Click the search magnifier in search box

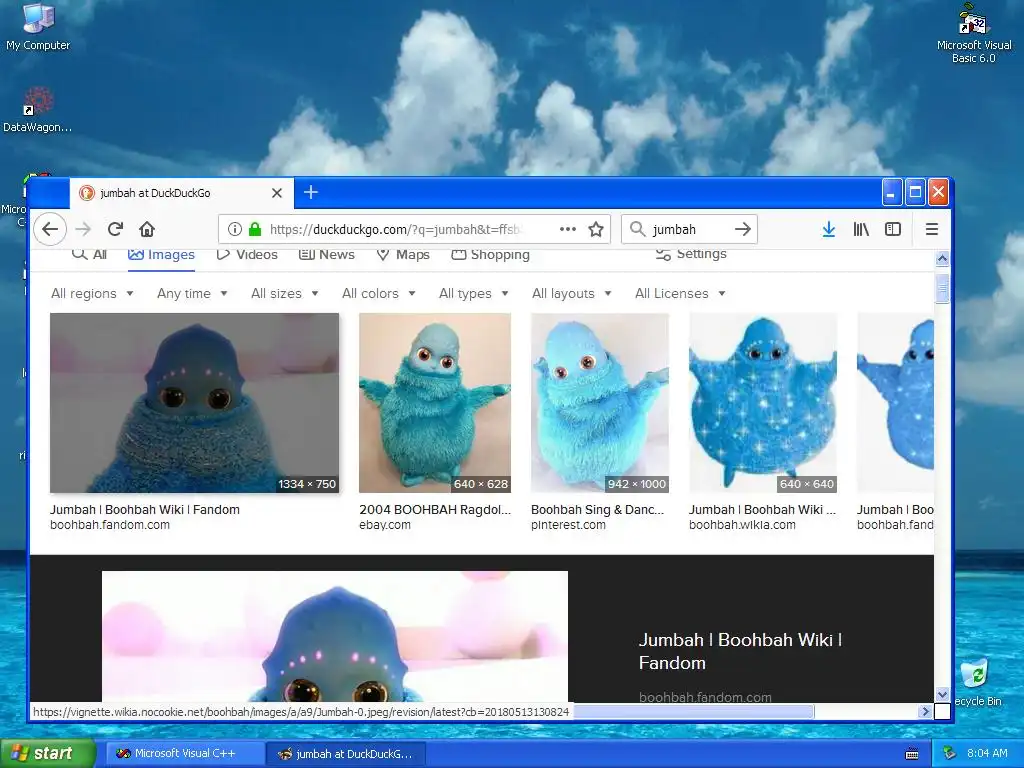(x=637, y=229)
